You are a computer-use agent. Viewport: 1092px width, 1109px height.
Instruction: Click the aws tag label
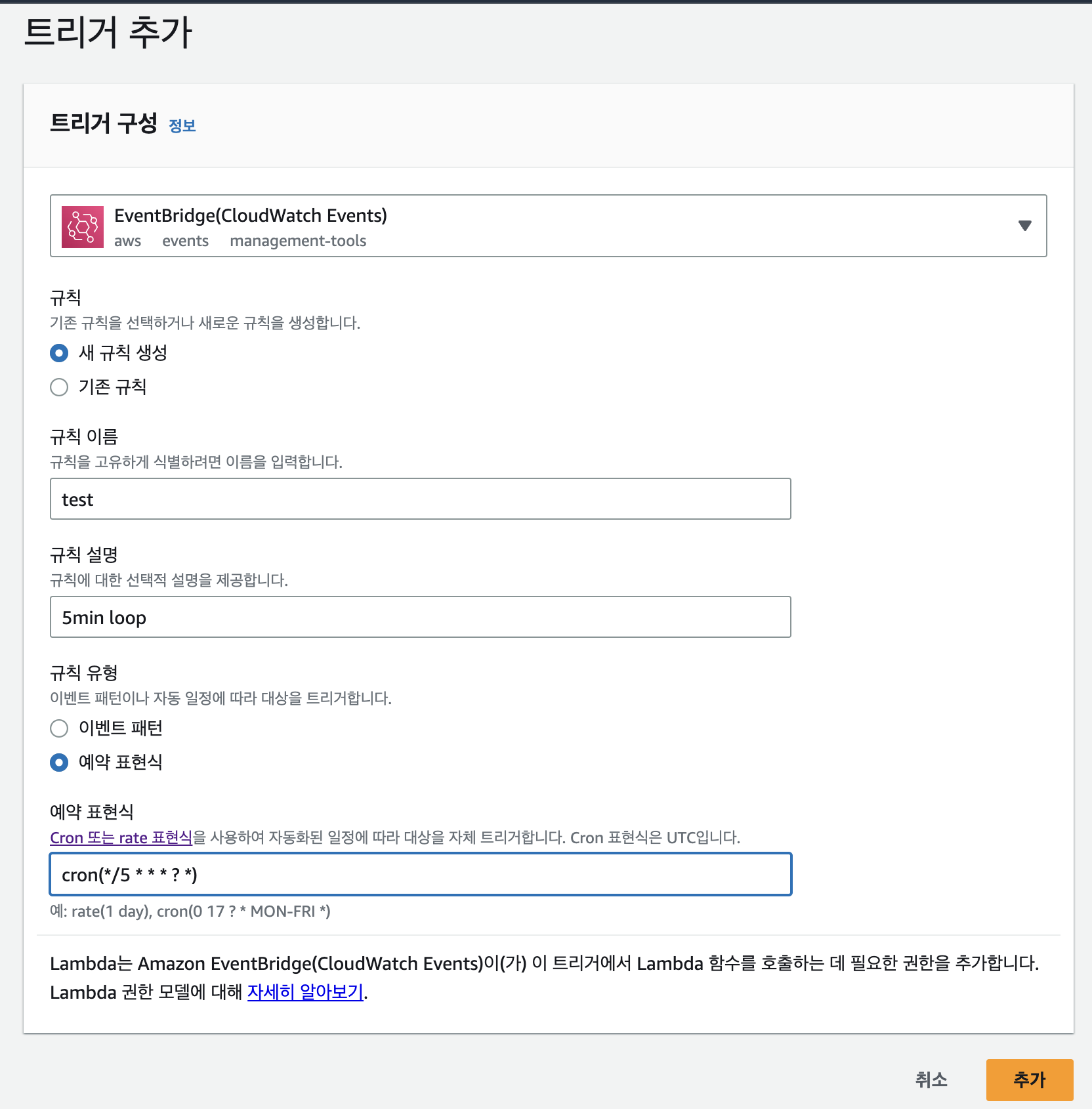(x=127, y=241)
